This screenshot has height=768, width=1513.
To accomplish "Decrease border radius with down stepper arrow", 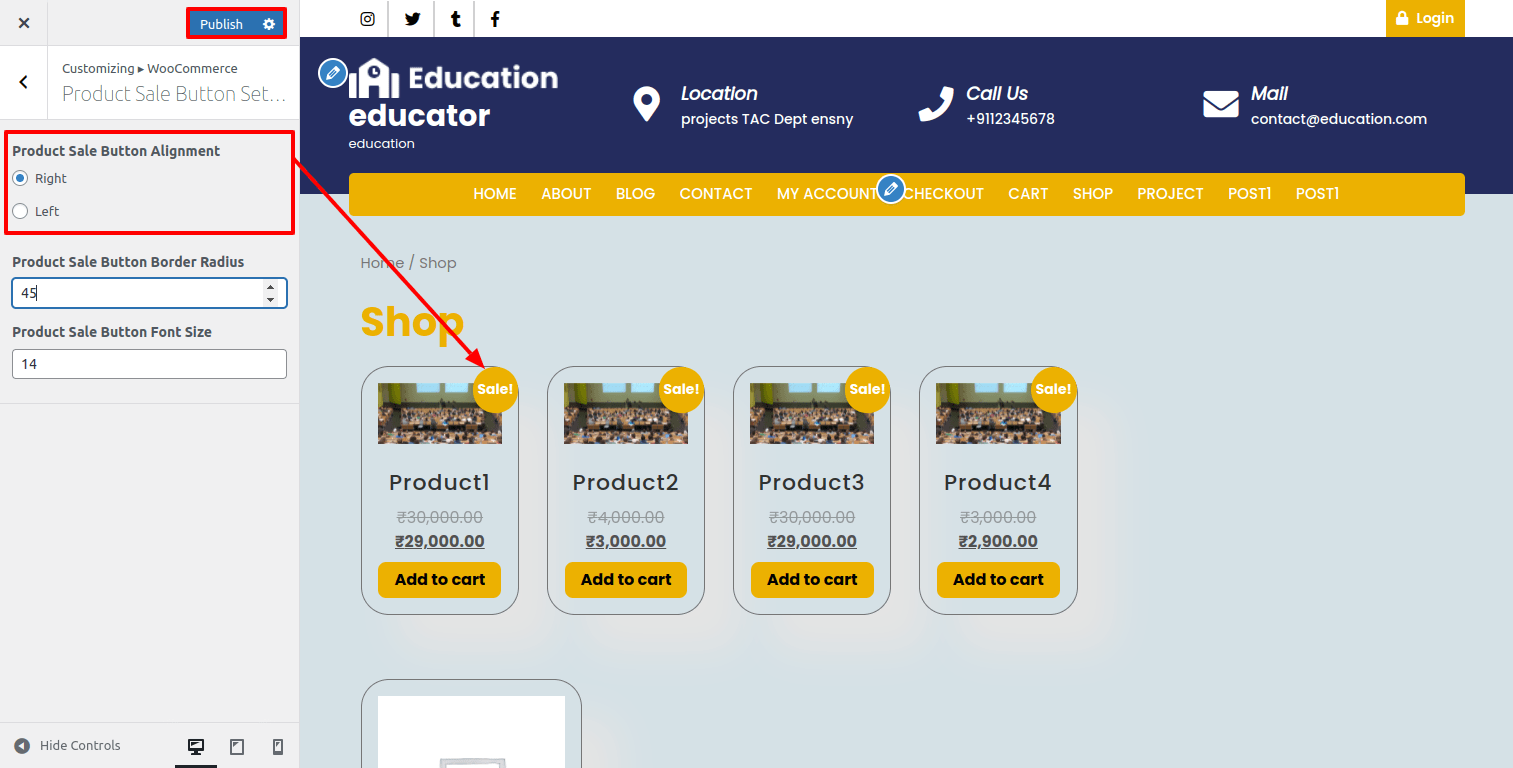I will click(270, 300).
